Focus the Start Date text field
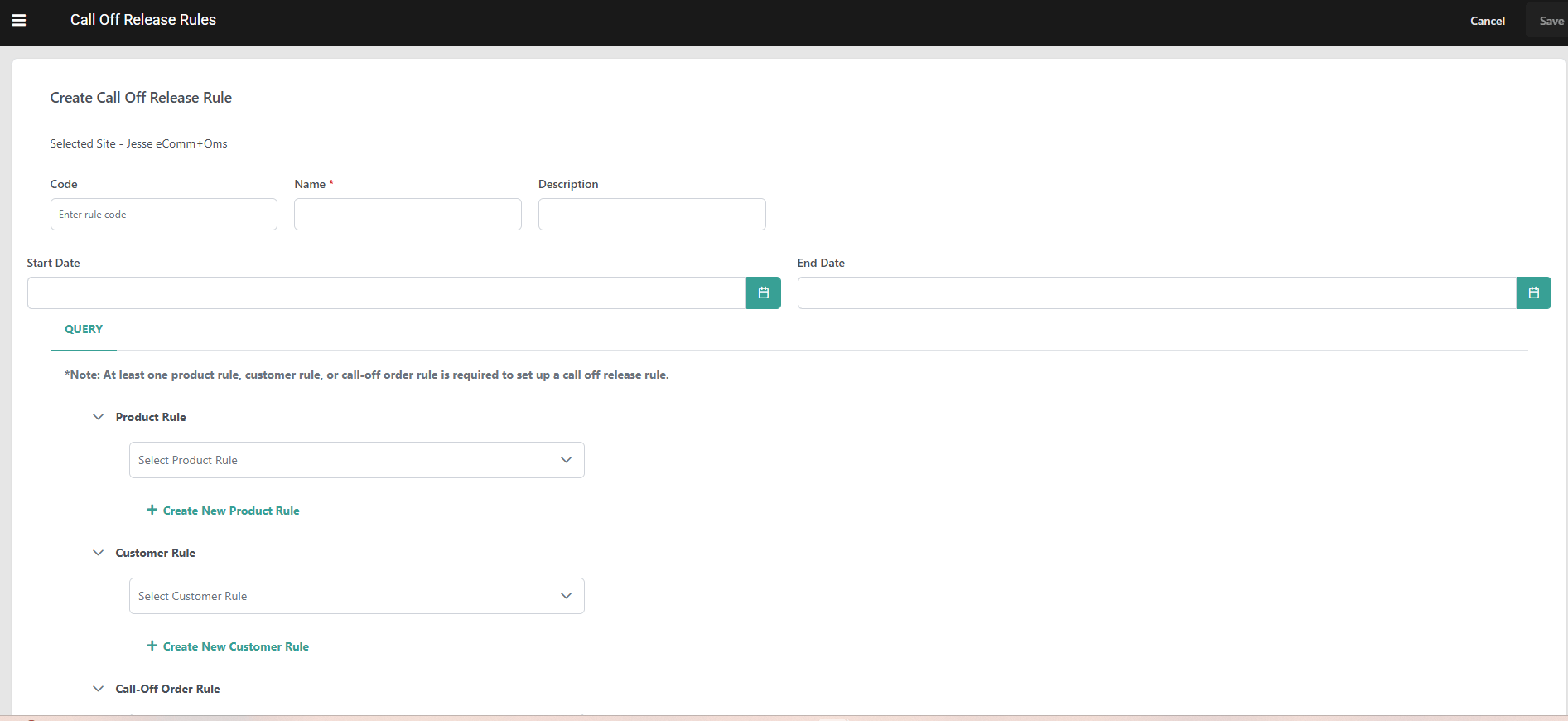This screenshot has width=1568, height=721. click(x=387, y=293)
